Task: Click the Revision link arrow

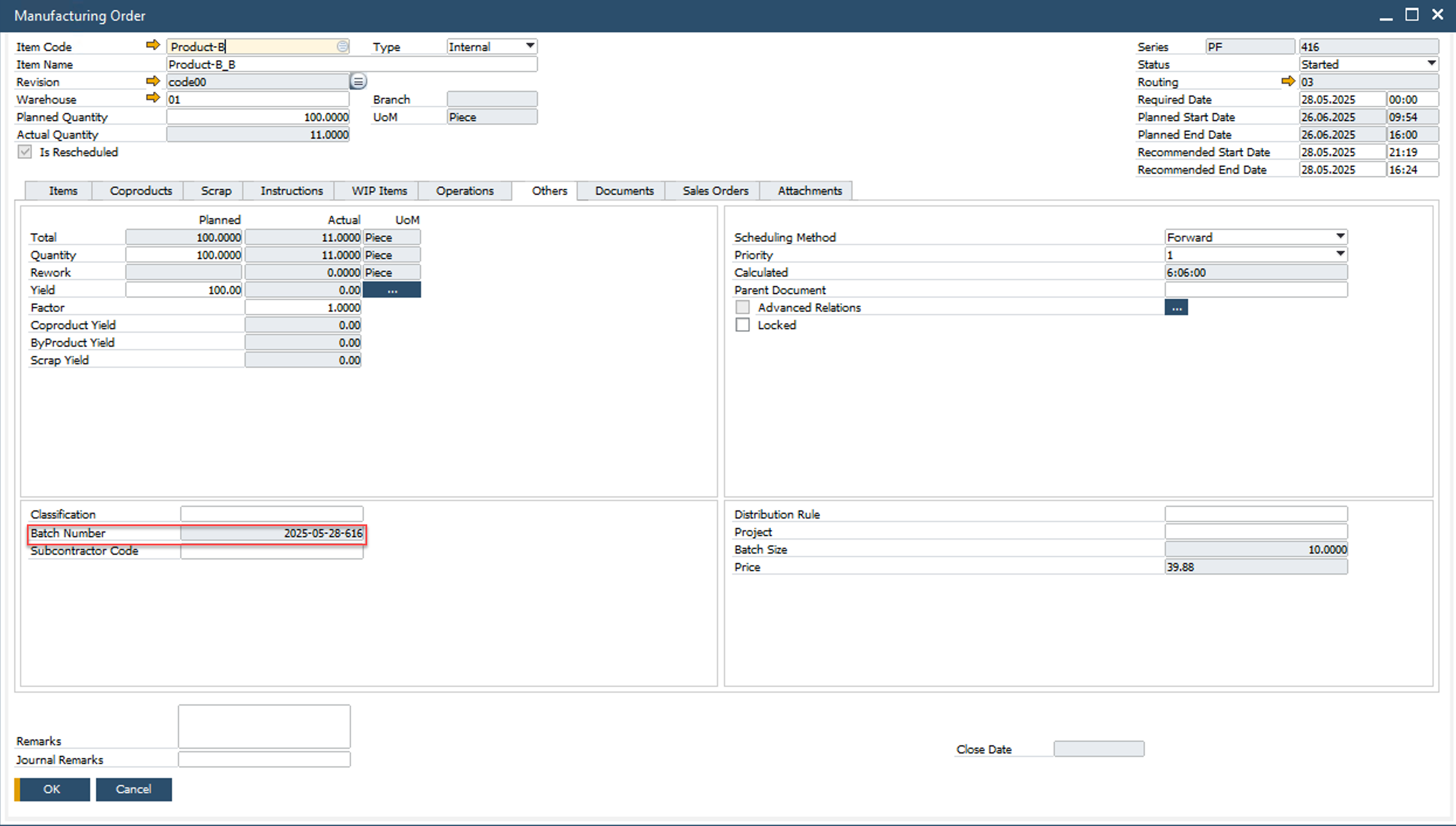Action: click(153, 81)
